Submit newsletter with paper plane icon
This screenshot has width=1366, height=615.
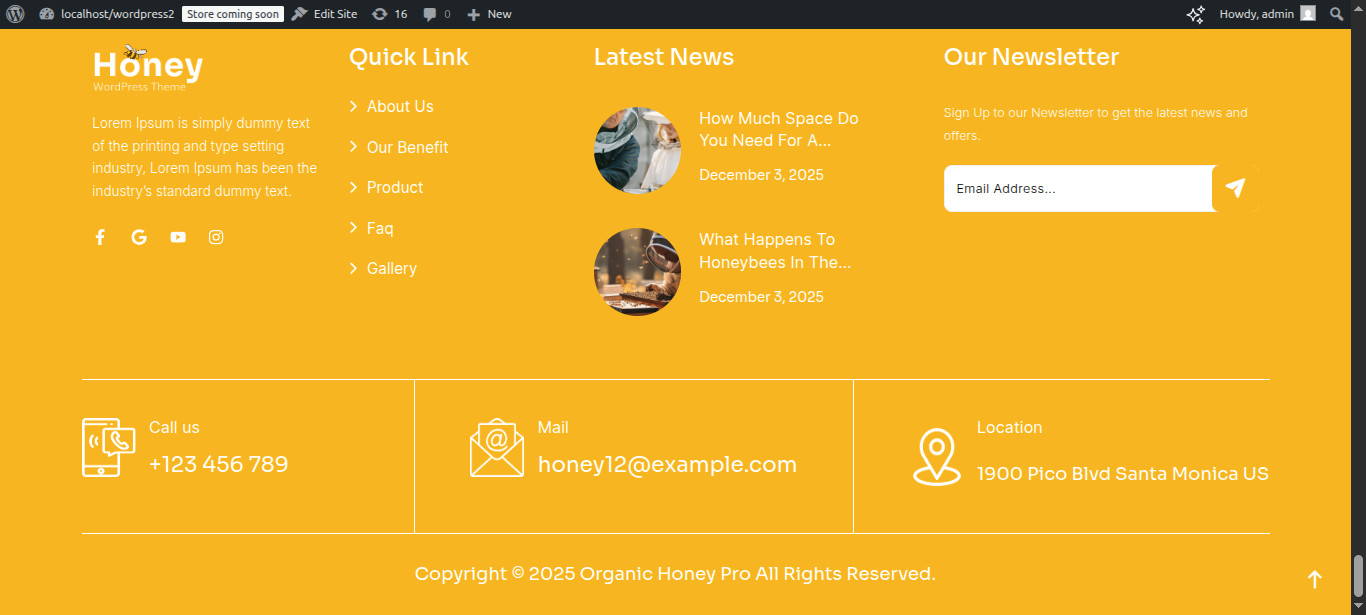pos(1235,188)
